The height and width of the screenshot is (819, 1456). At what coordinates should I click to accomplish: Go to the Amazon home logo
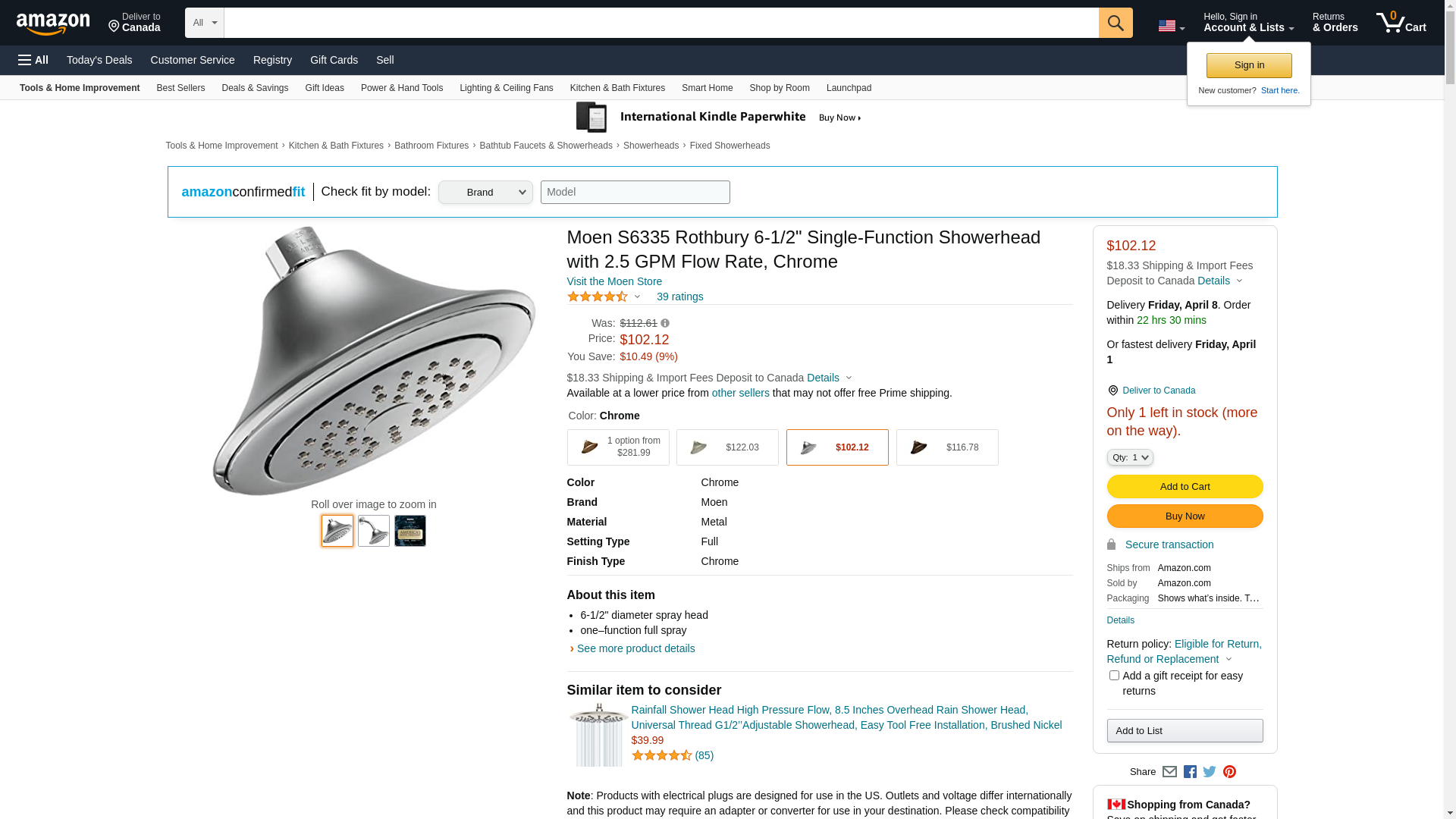(53, 24)
